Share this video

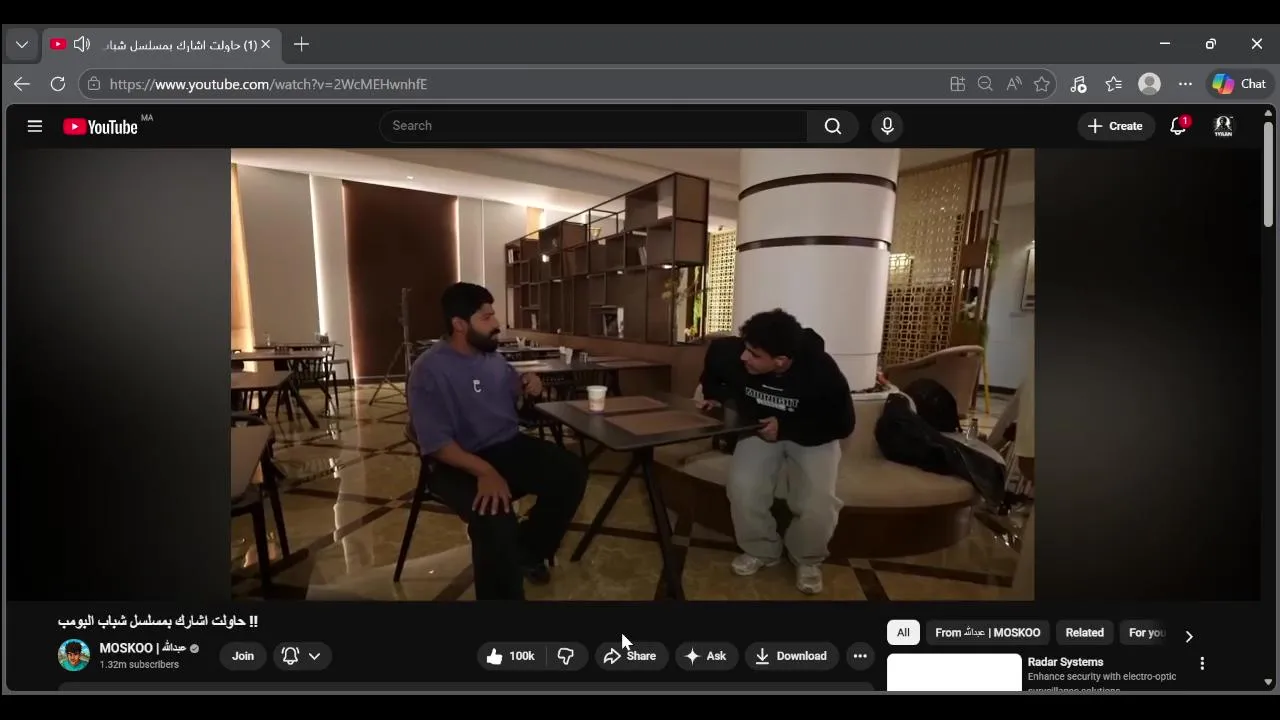631,656
